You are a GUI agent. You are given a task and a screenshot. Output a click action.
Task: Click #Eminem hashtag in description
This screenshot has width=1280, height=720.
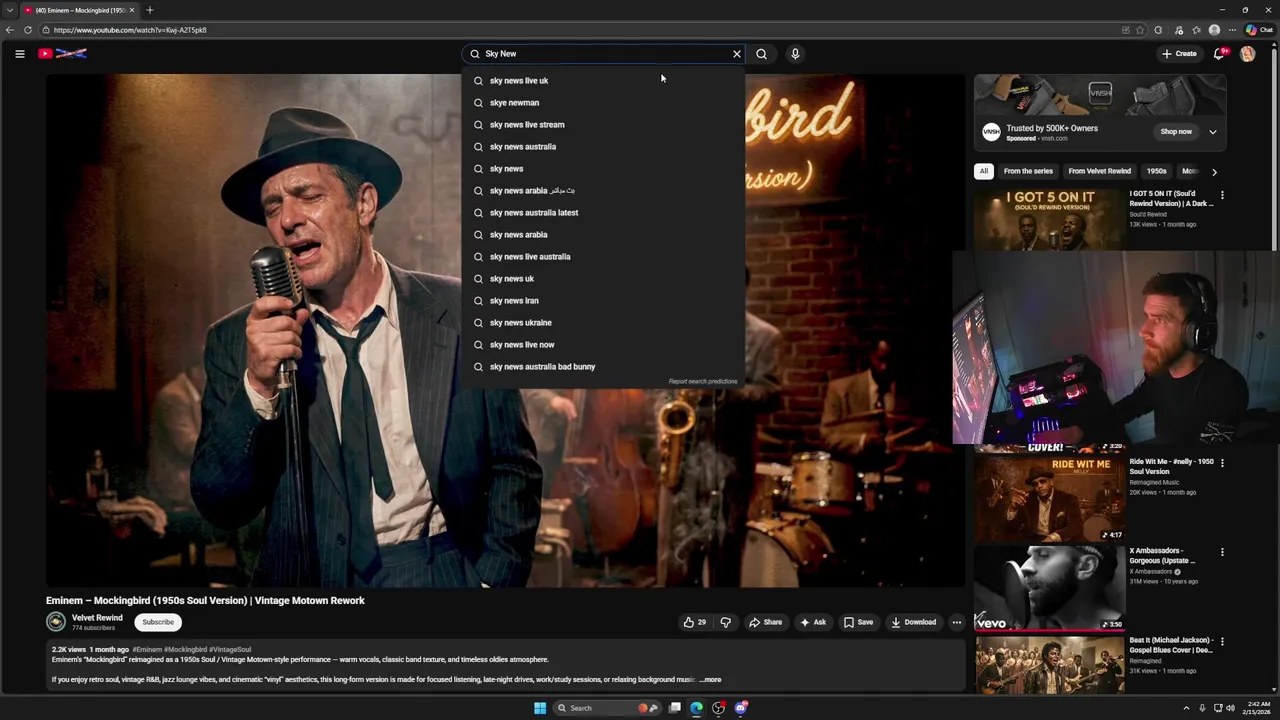(x=147, y=650)
